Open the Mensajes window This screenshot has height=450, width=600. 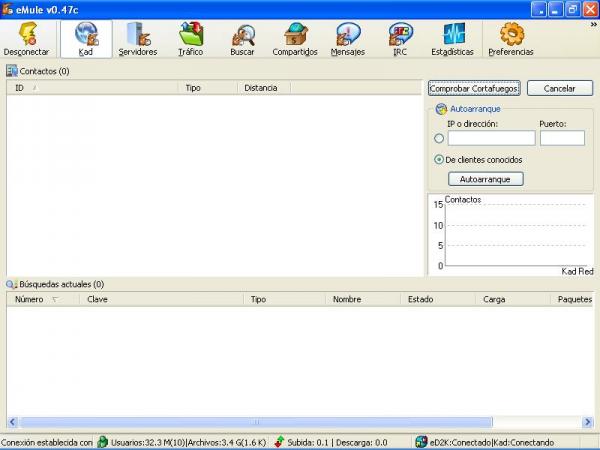click(348, 39)
